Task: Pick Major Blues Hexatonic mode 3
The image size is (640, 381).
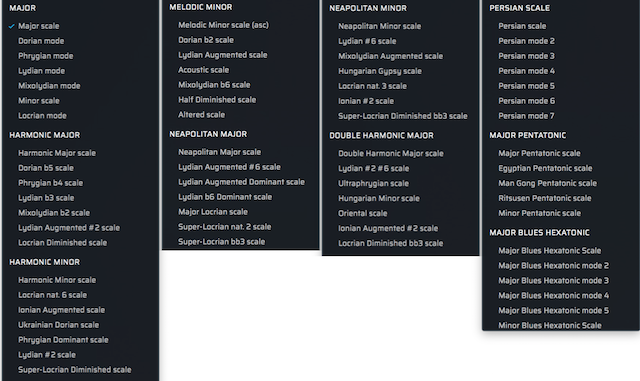Action: (553, 280)
